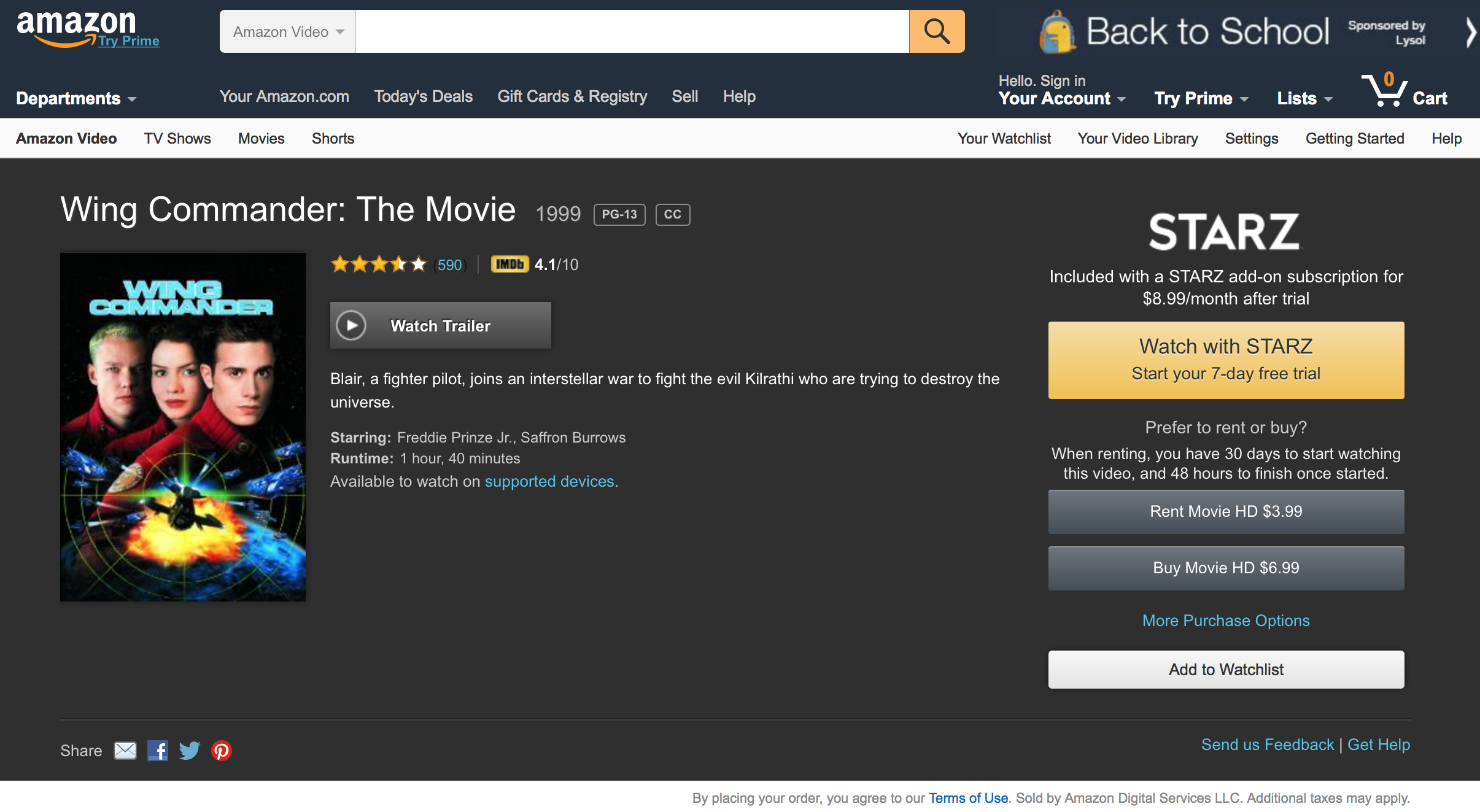This screenshot has height=812, width=1480.
Task: Play the Watch Trailer video
Action: pyautogui.click(x=440, y=325)
